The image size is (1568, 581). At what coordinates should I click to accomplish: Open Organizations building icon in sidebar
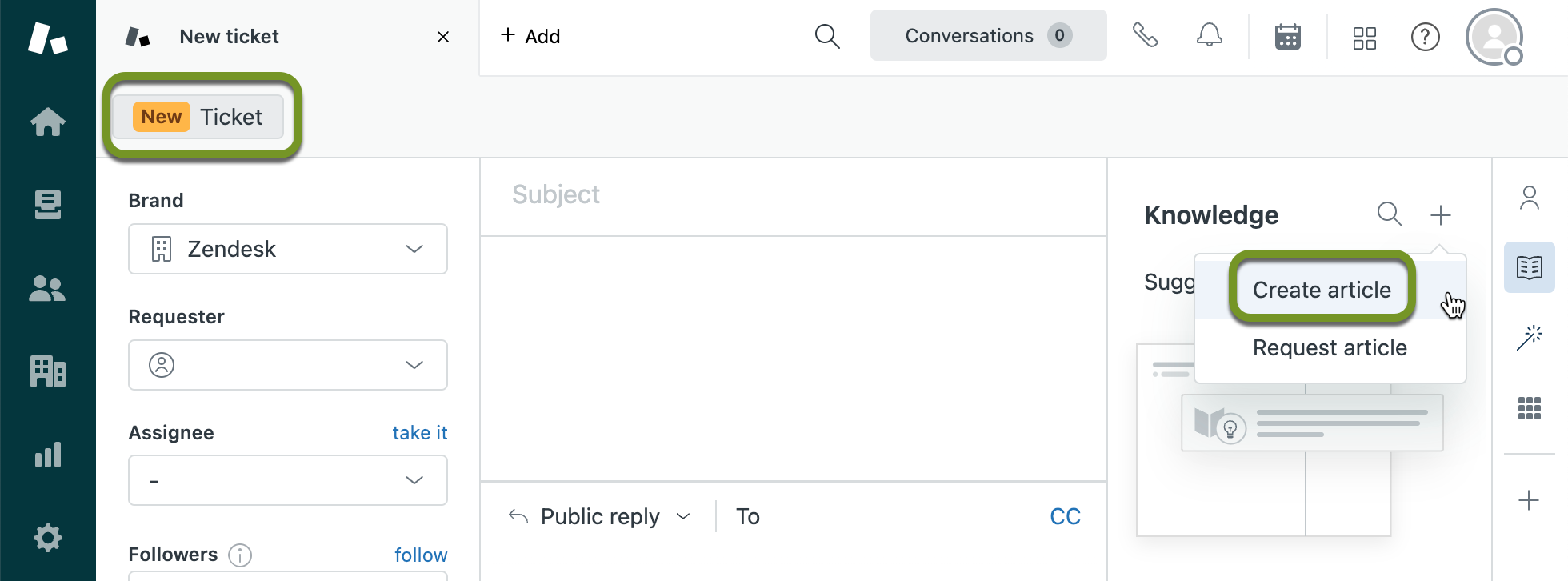48,371
